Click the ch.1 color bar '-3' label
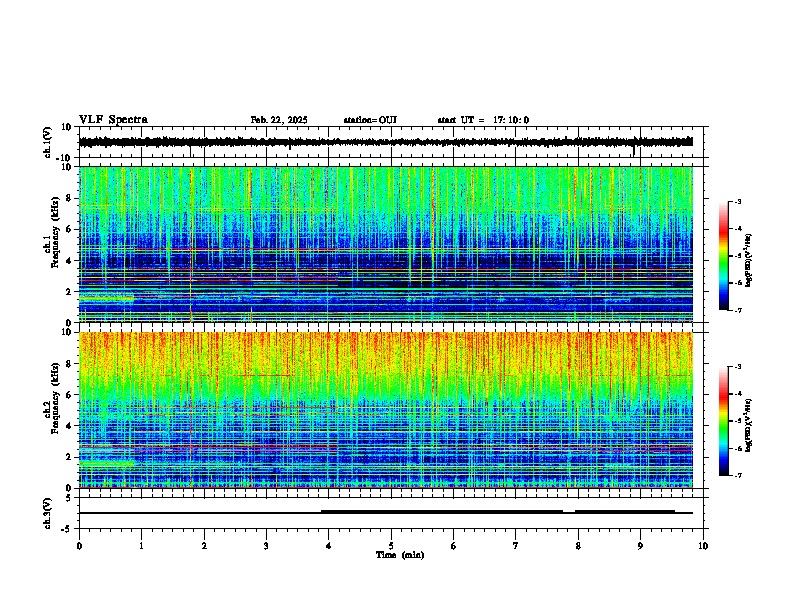 pyautogui.click(x=737, y=202)
